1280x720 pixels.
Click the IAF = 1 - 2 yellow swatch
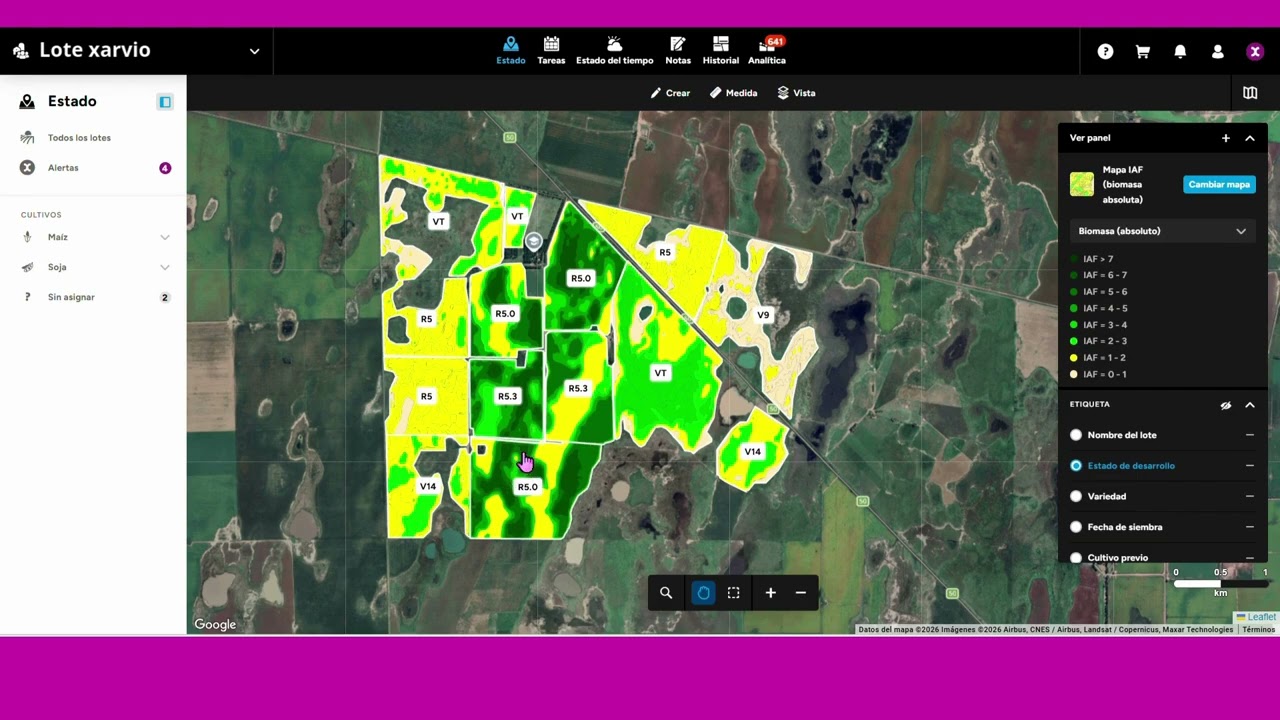coord(1074,358)
